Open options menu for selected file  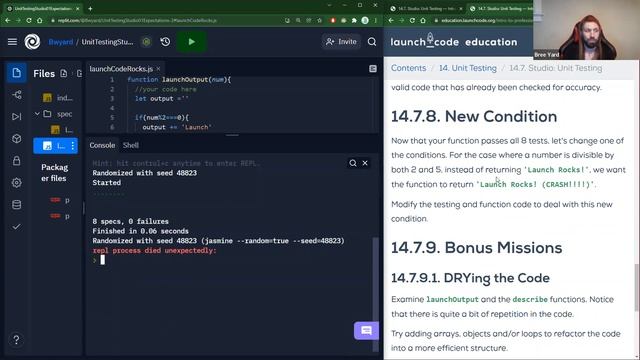[x=73, y=146]
